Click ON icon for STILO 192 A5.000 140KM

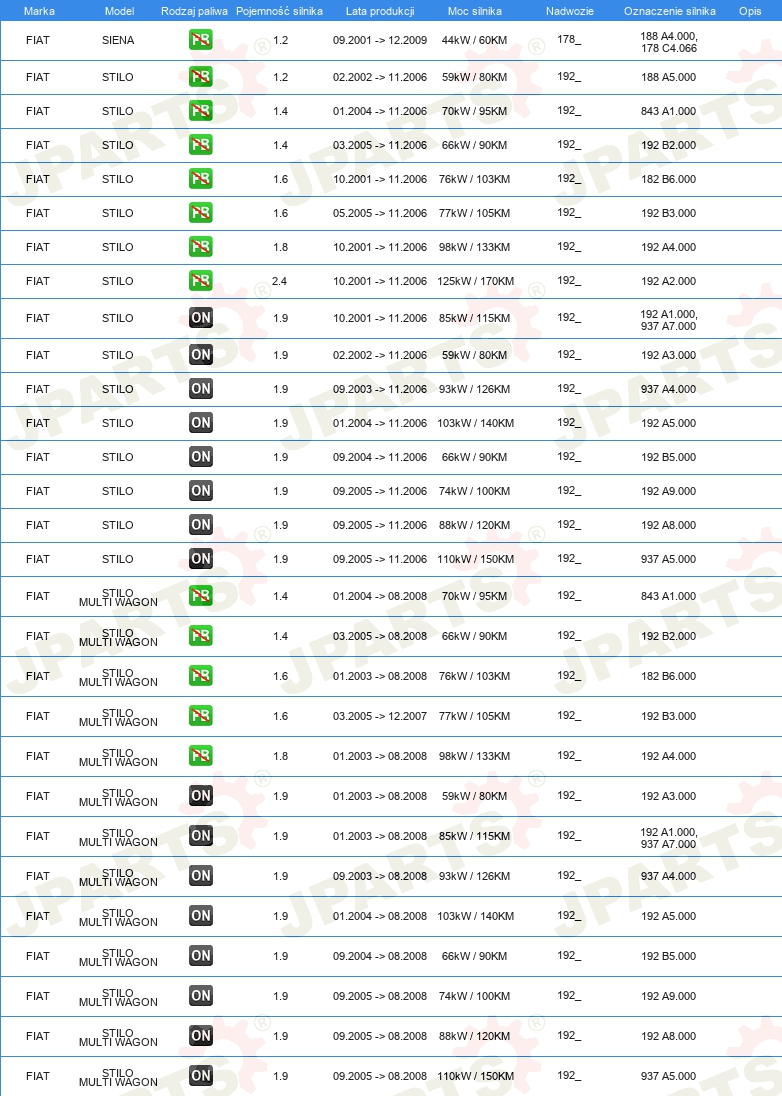pyautogui.click(x=201, y=423)
